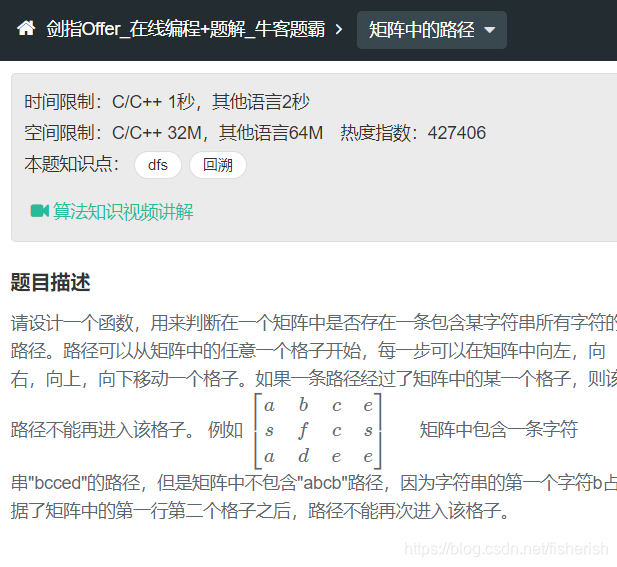Screen dimensions: 617x567
Task: Expand the 矩阵中的路径 dropdown
Action: click(432, 30)
